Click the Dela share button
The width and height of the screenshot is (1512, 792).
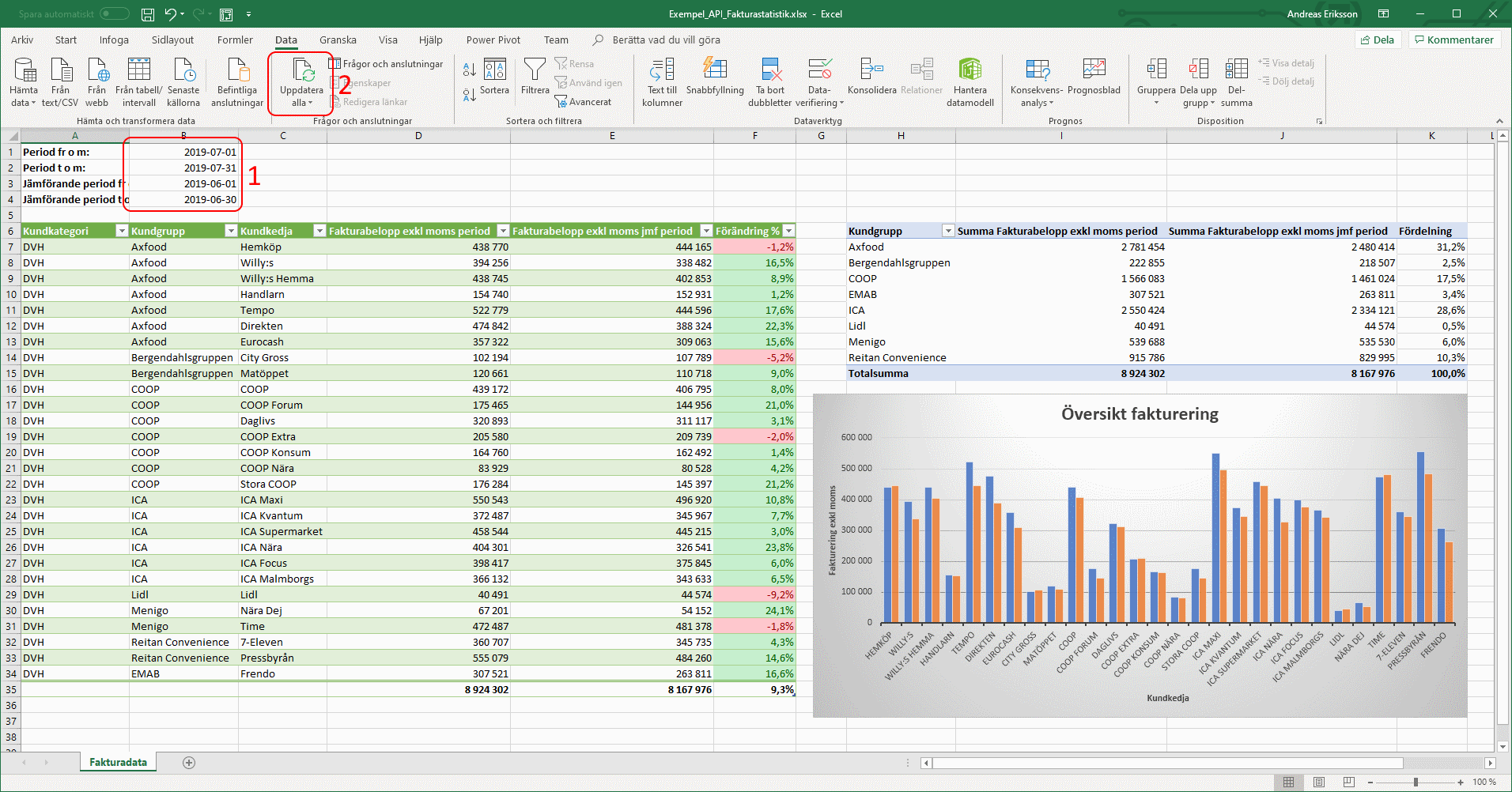point(1378,40)
